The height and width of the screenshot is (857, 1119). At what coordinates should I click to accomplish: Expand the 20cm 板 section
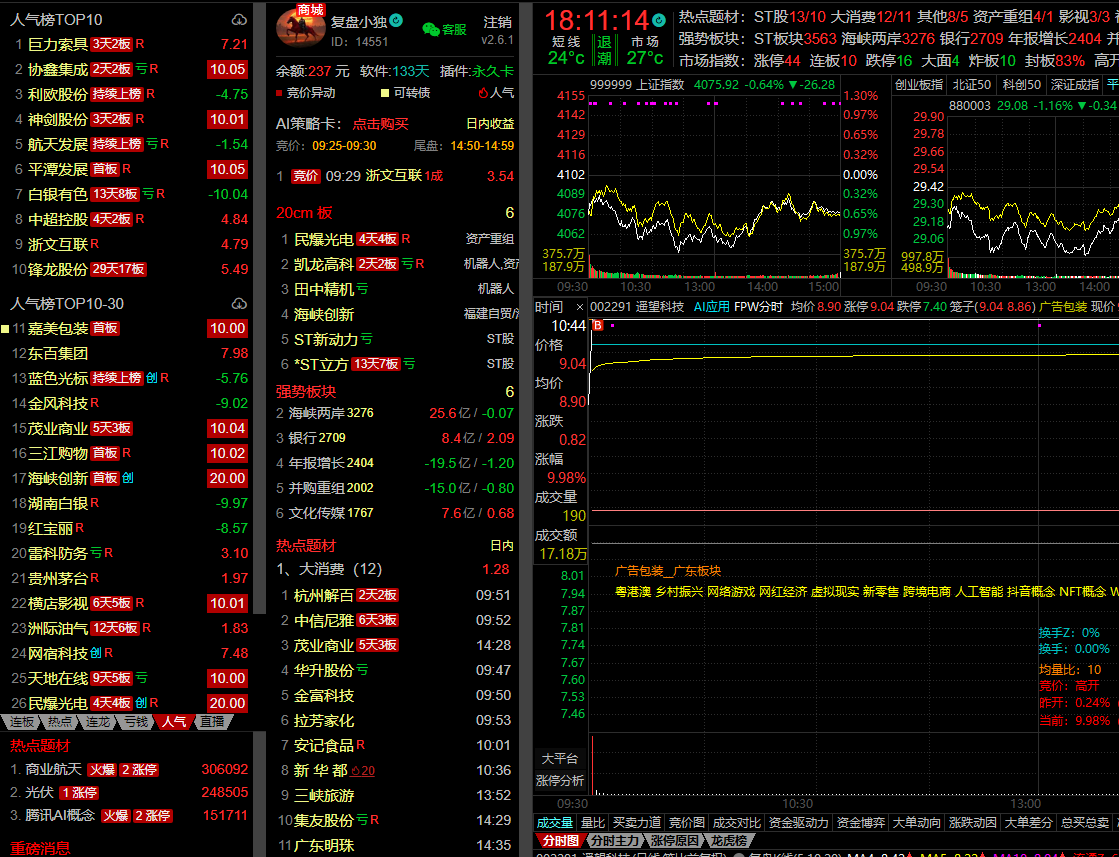pos(304,213)
